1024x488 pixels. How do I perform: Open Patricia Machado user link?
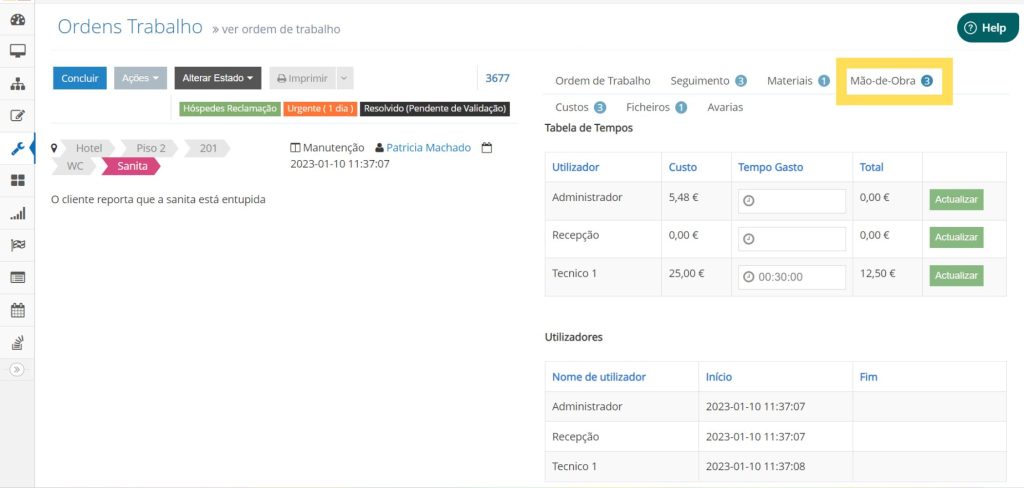point(428,147)
